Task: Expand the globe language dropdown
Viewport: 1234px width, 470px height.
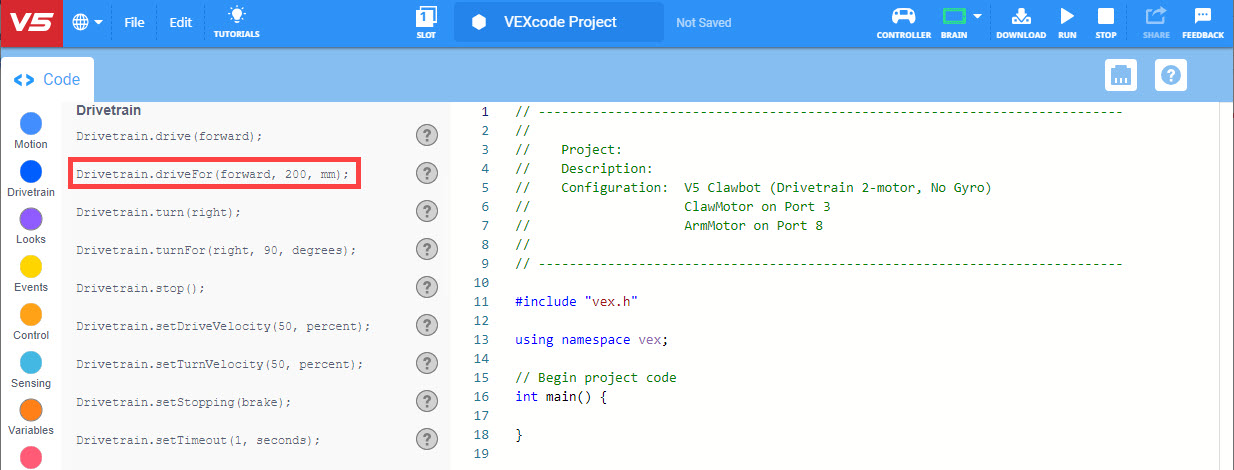Action: tap(88, 23)
